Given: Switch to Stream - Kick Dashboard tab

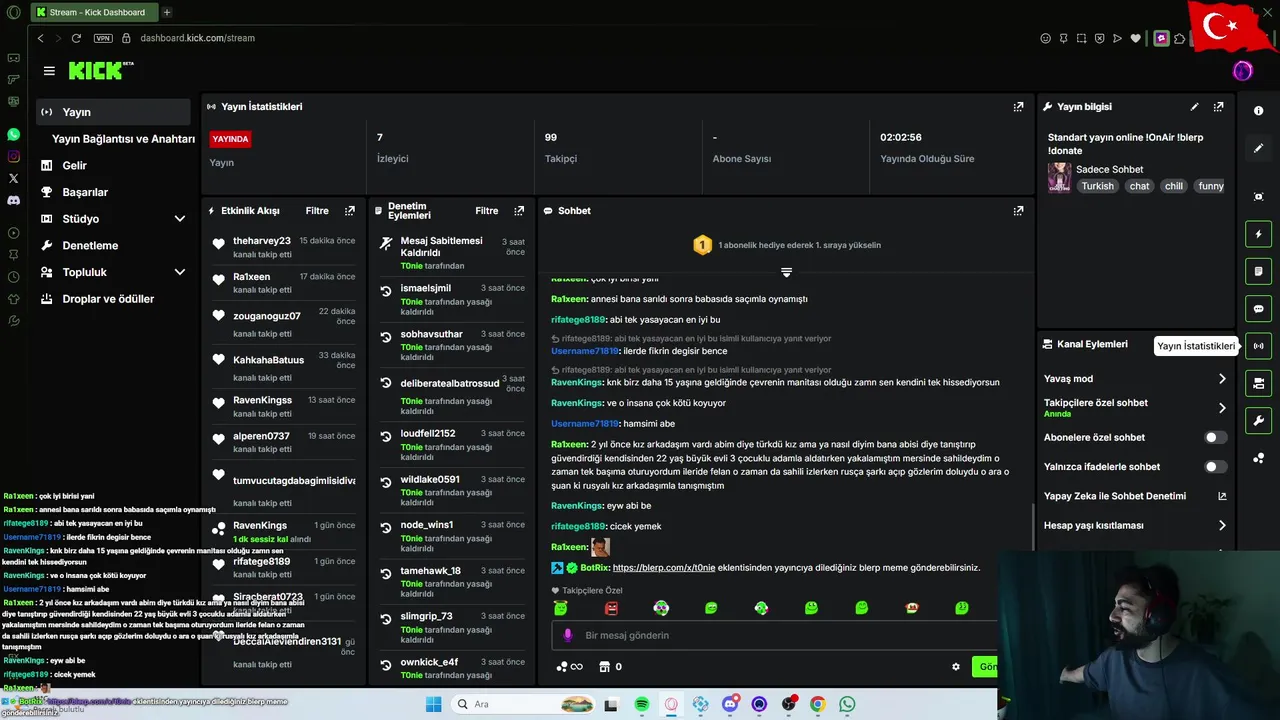Looking at the screenshot, I should click(93, 12).
